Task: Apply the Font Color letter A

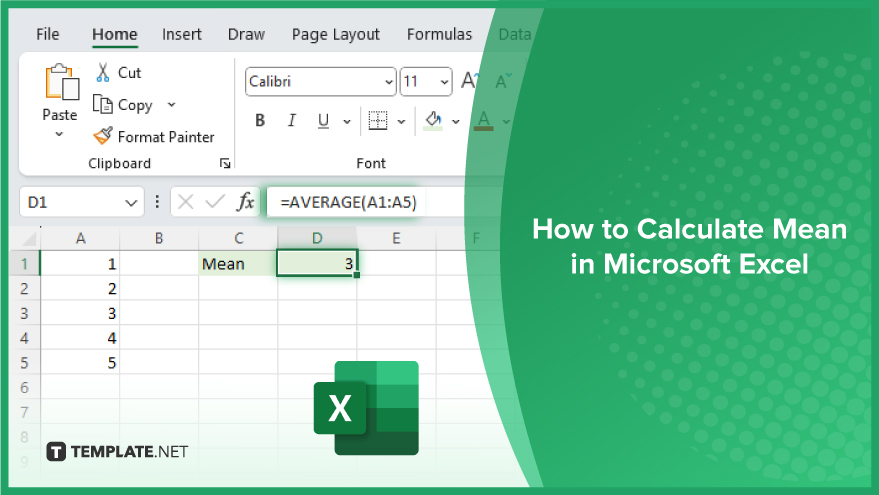Action: click(x=484, y=121)
